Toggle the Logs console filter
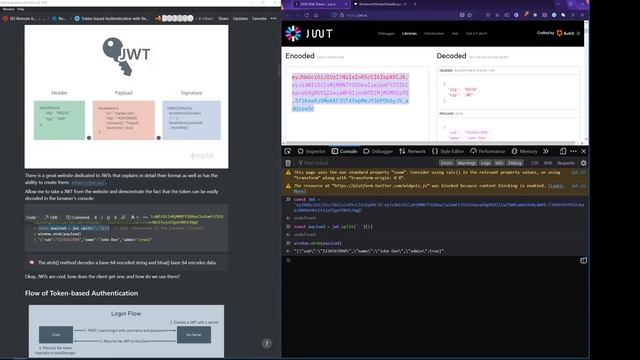The width and height of the screenshot is (640, 360). tap(485, 163)
